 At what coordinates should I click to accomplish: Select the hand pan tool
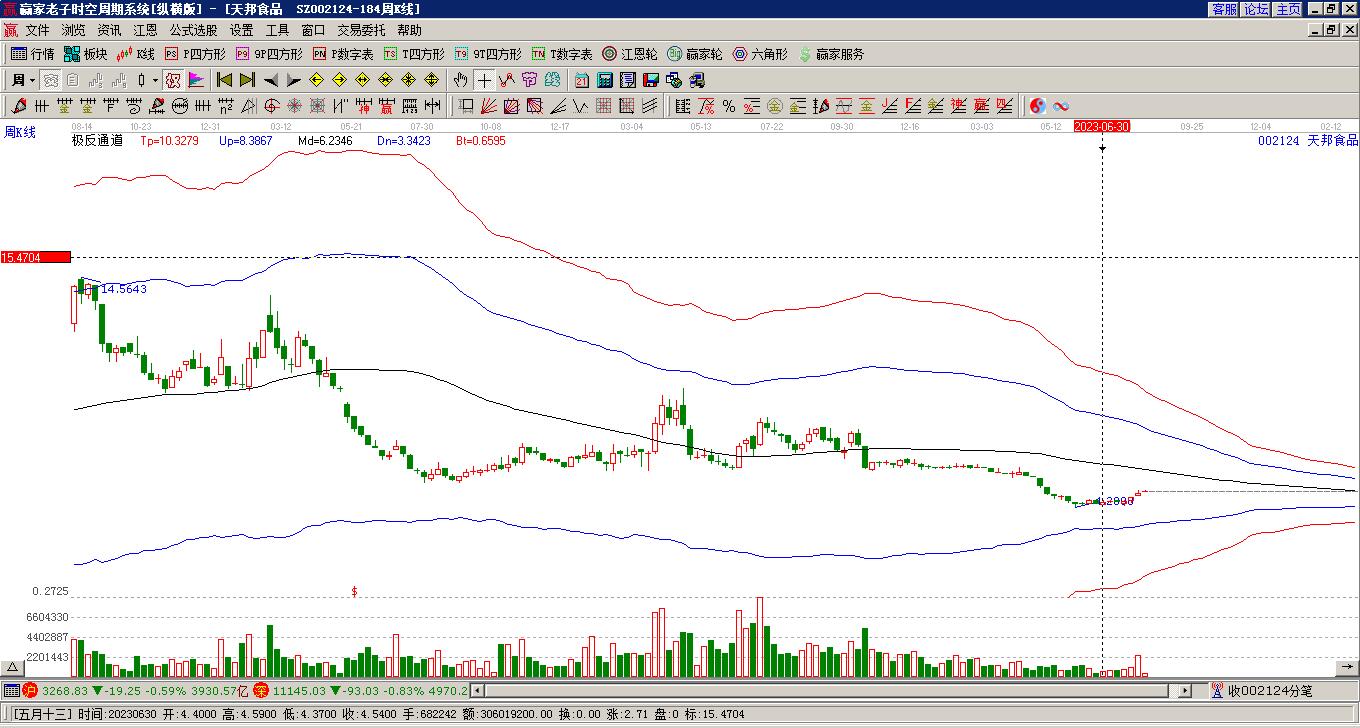[x=461, y=80]
